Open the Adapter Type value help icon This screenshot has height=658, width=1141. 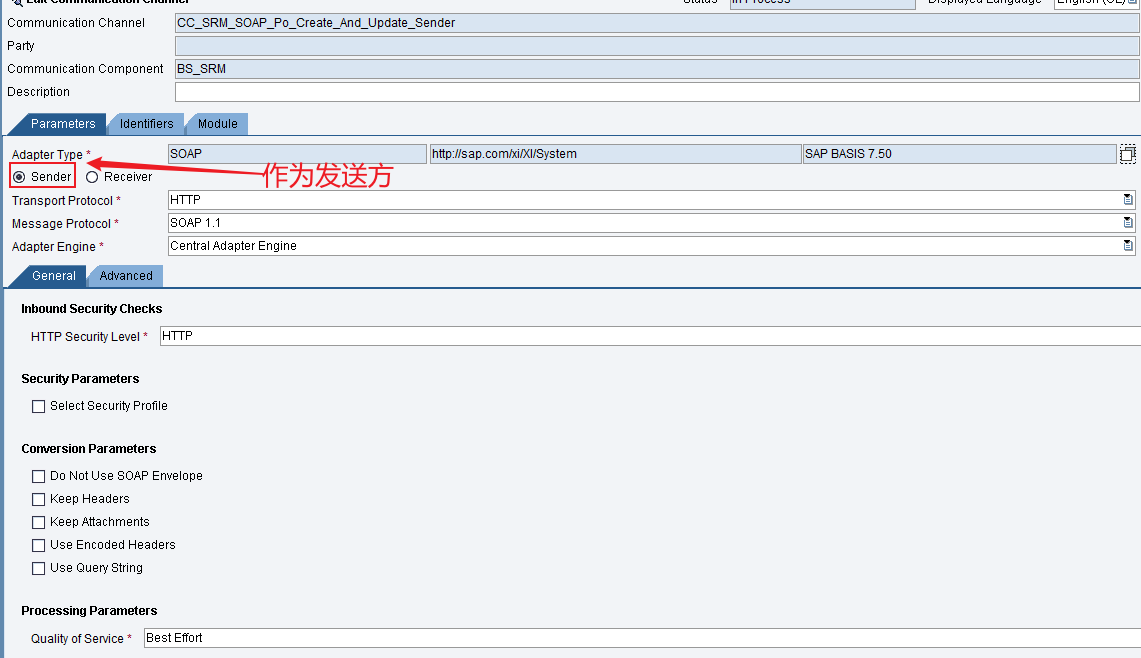coord(1127,154)
